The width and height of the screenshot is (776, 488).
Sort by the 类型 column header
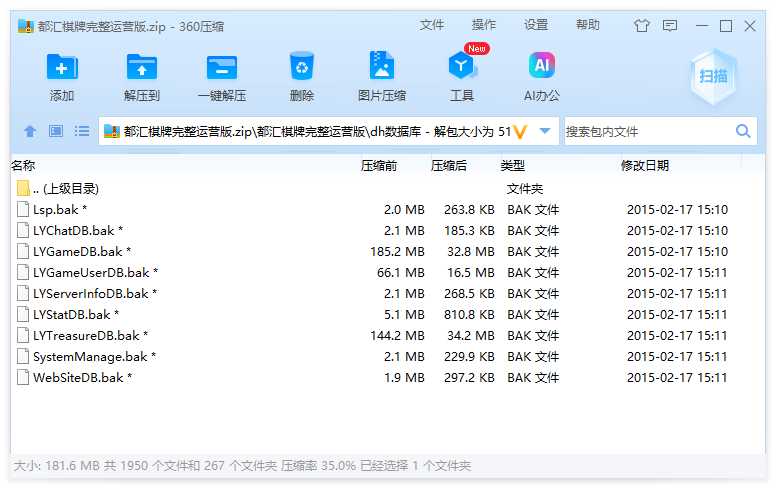tap(512, 165)
